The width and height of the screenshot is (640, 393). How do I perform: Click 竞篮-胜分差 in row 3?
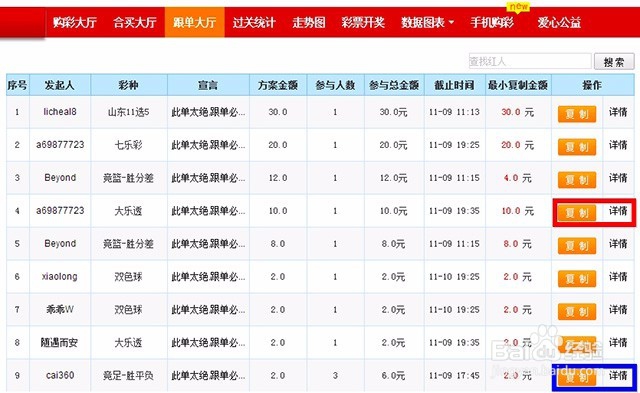coord(128,178)
